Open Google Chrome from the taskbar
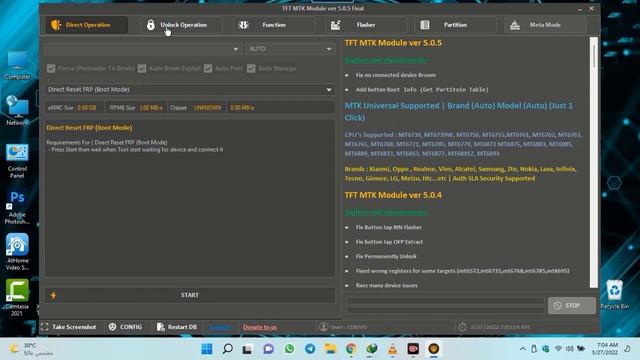The height and width of the screenshot is (360, 640). pyautogui.click(x=351, y=349)
